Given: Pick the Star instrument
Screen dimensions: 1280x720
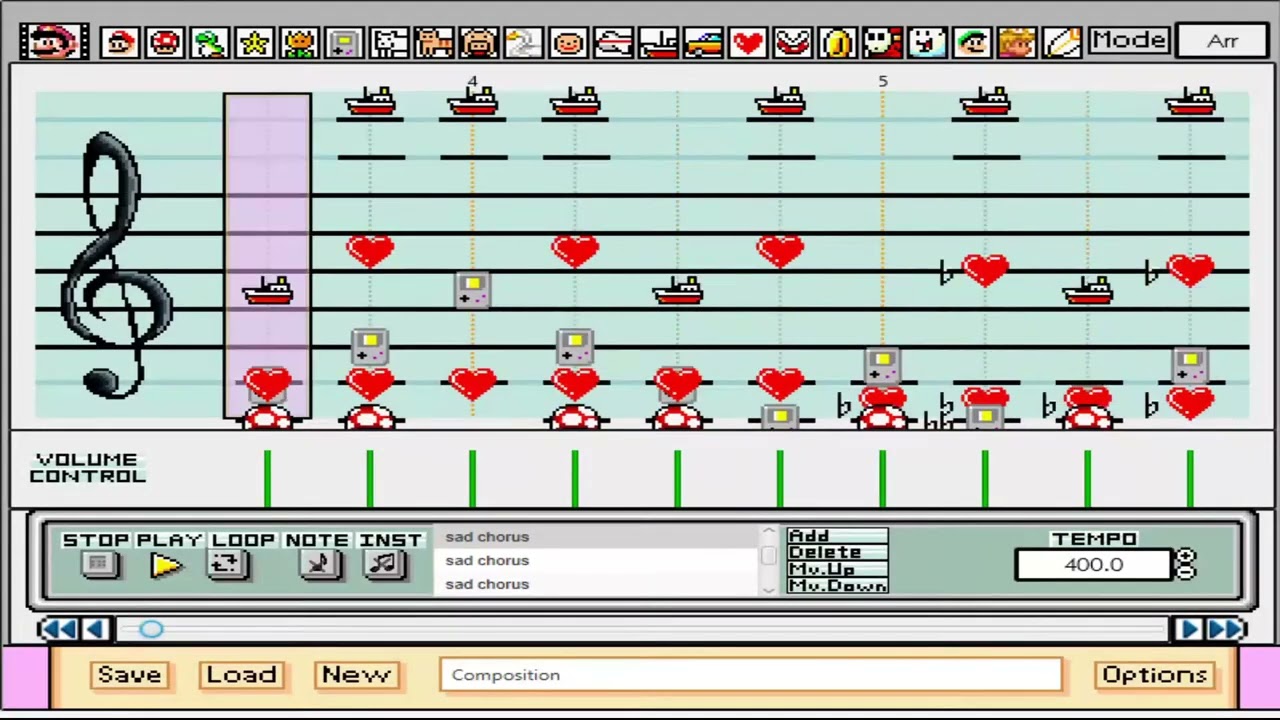Looking at the screenshot, I should coord(255,42).
